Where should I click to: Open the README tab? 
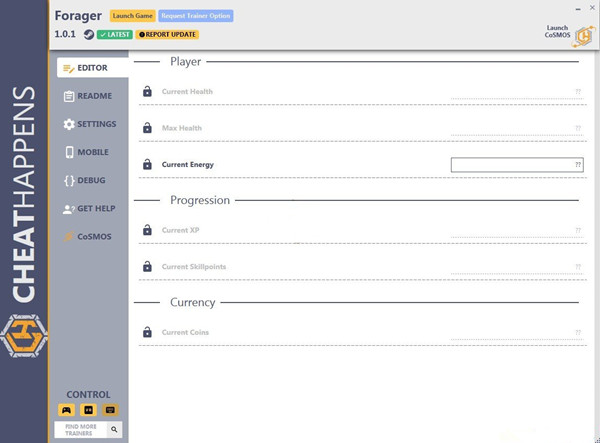tap(88, 96)
